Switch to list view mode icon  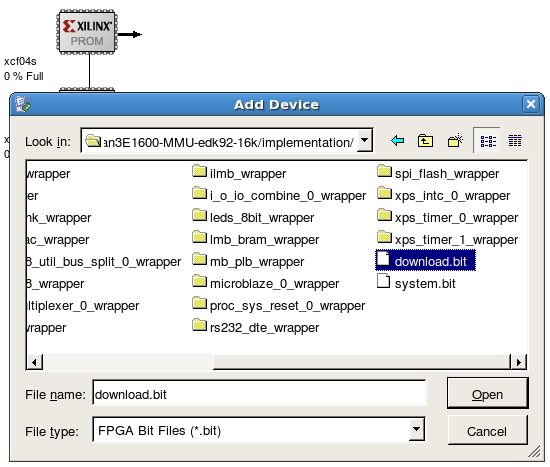(487, 141)
